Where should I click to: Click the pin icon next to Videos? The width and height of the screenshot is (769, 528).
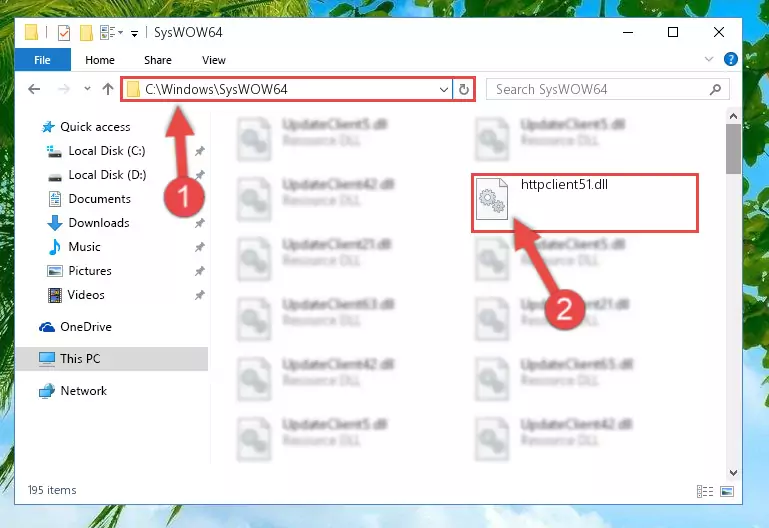[x=200, y=296]
